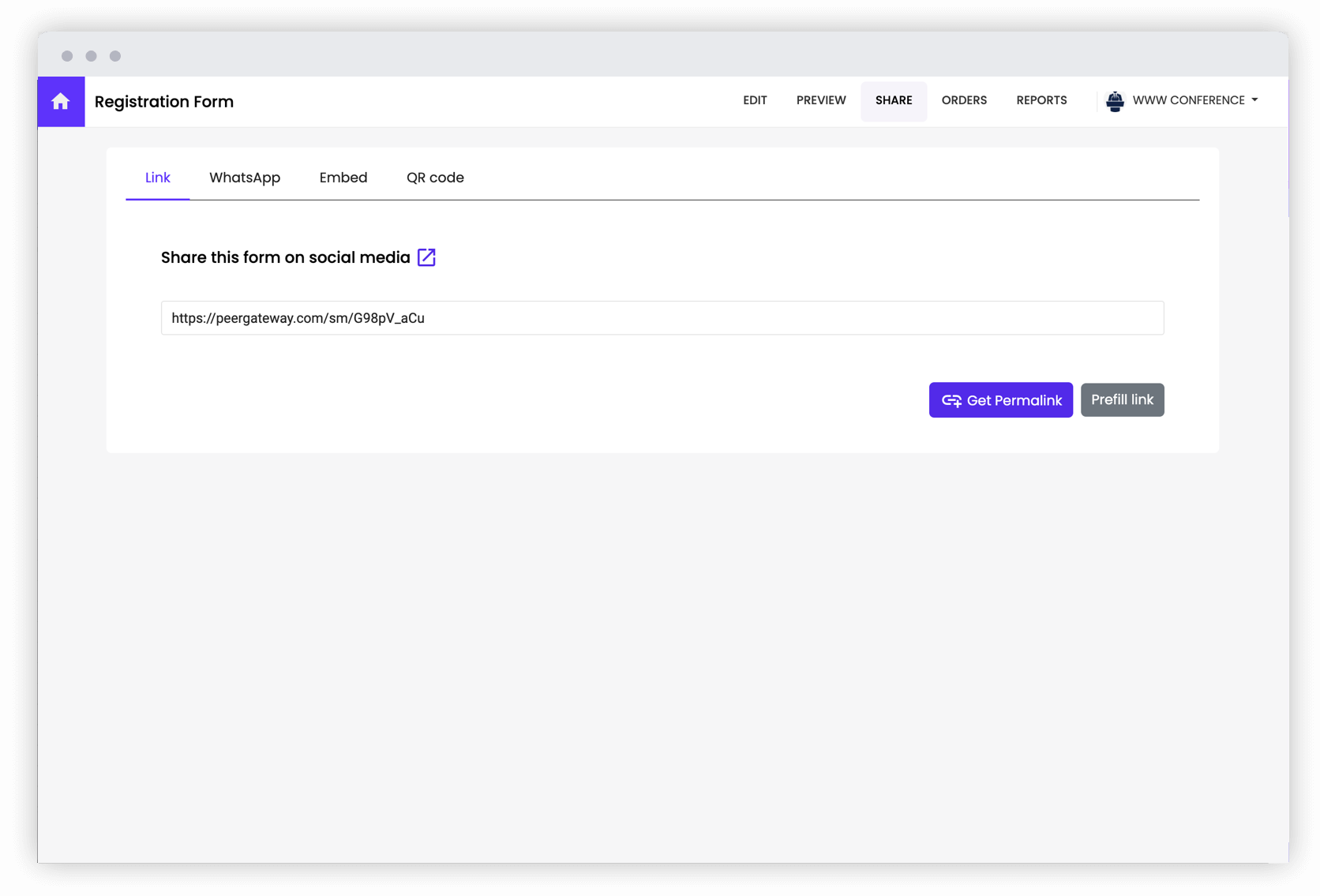Viewport: 1320px width, 896px height.
Task: Open the Embed tab
Action: pyautogui.click(x=343, y=177)
